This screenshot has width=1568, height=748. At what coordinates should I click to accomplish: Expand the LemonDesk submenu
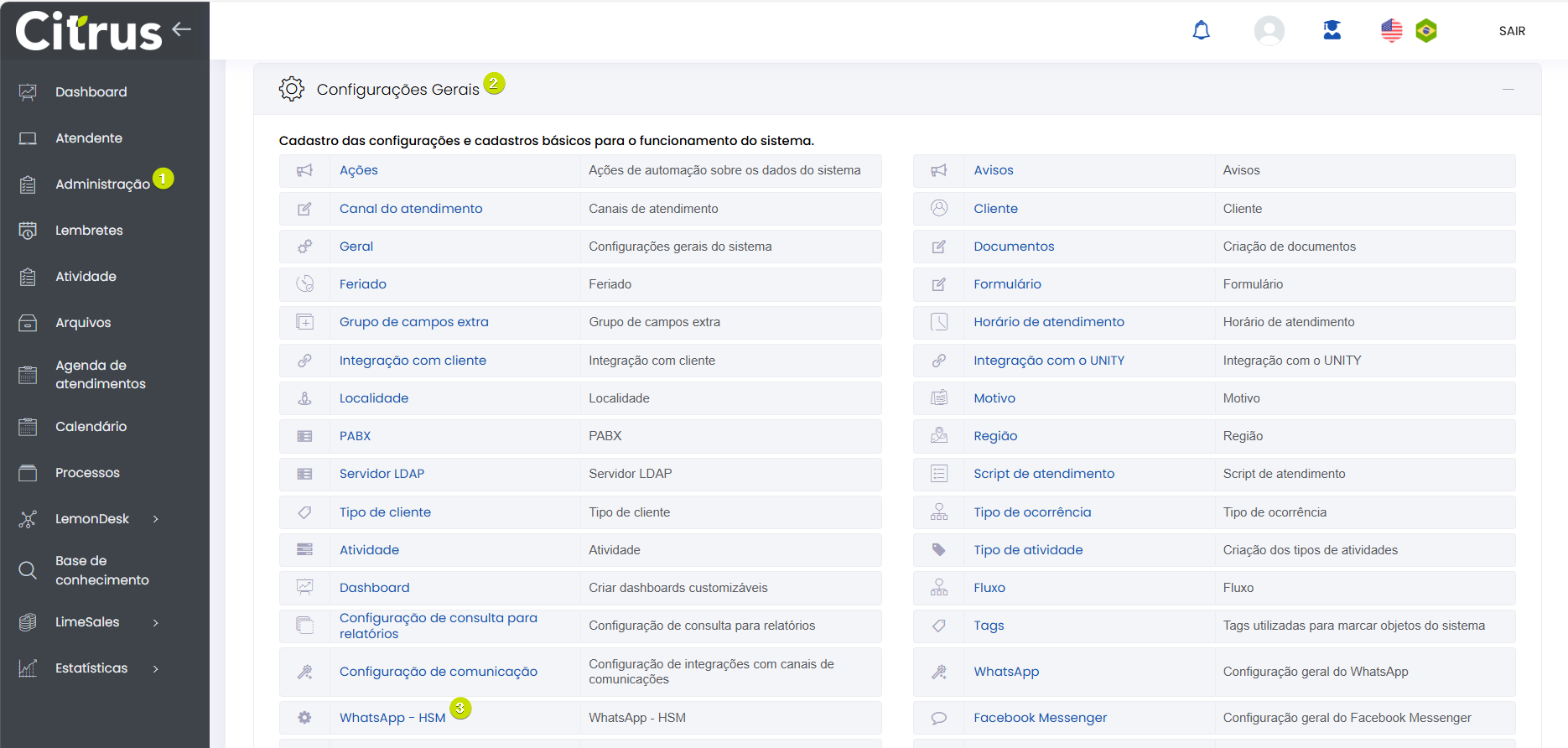pyautogui.click(x=156, y=519)
